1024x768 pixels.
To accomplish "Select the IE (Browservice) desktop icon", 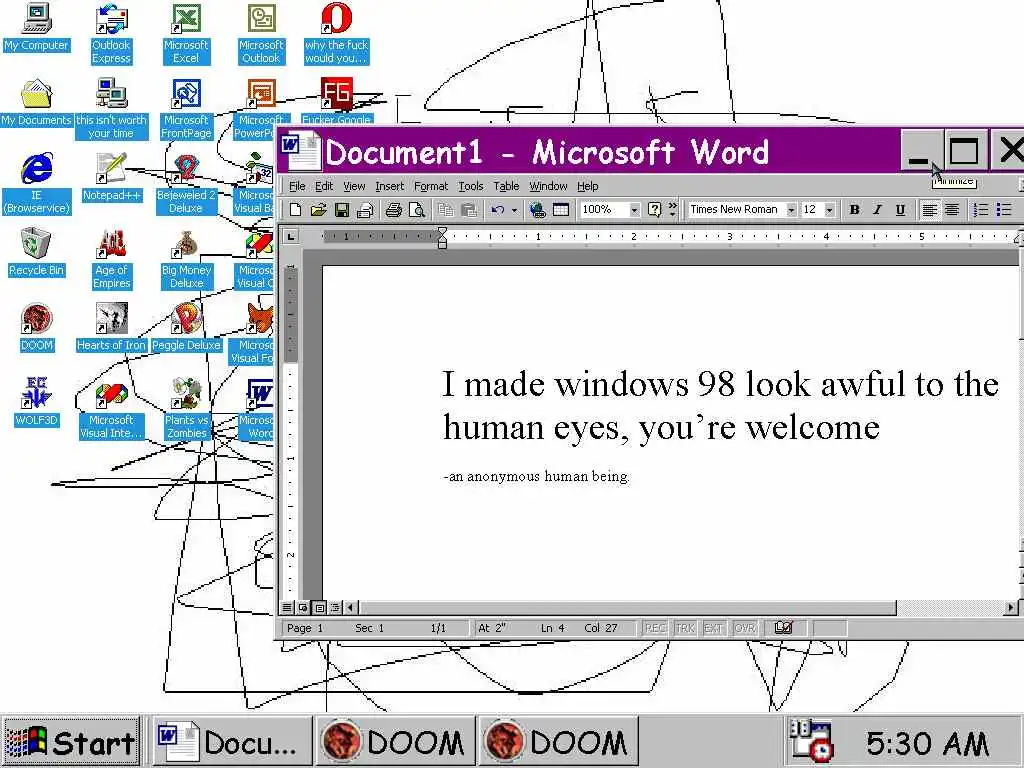I will click(37, 185).
